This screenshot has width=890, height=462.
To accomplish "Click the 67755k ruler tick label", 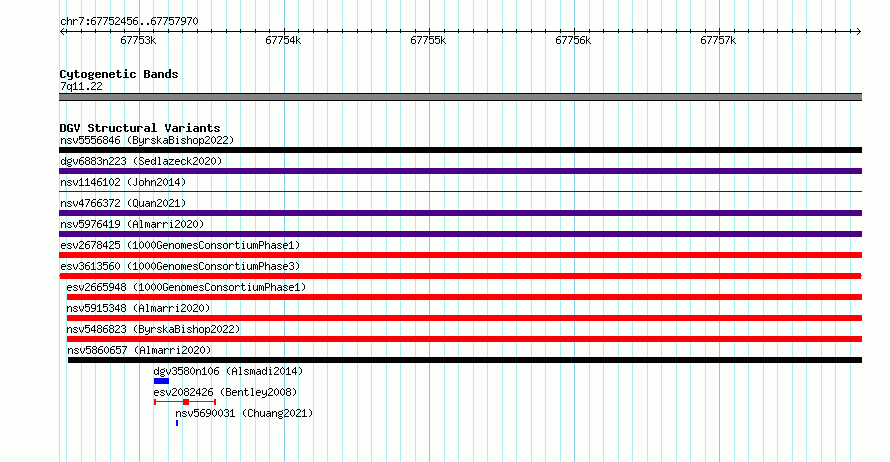I will point(428,40).
